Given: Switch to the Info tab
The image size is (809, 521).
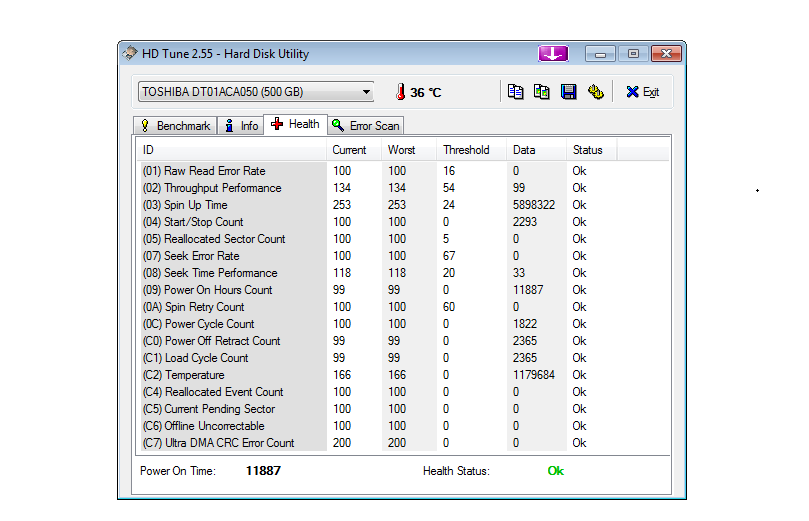Looking at the screenshot, I should tap(241, 126).
